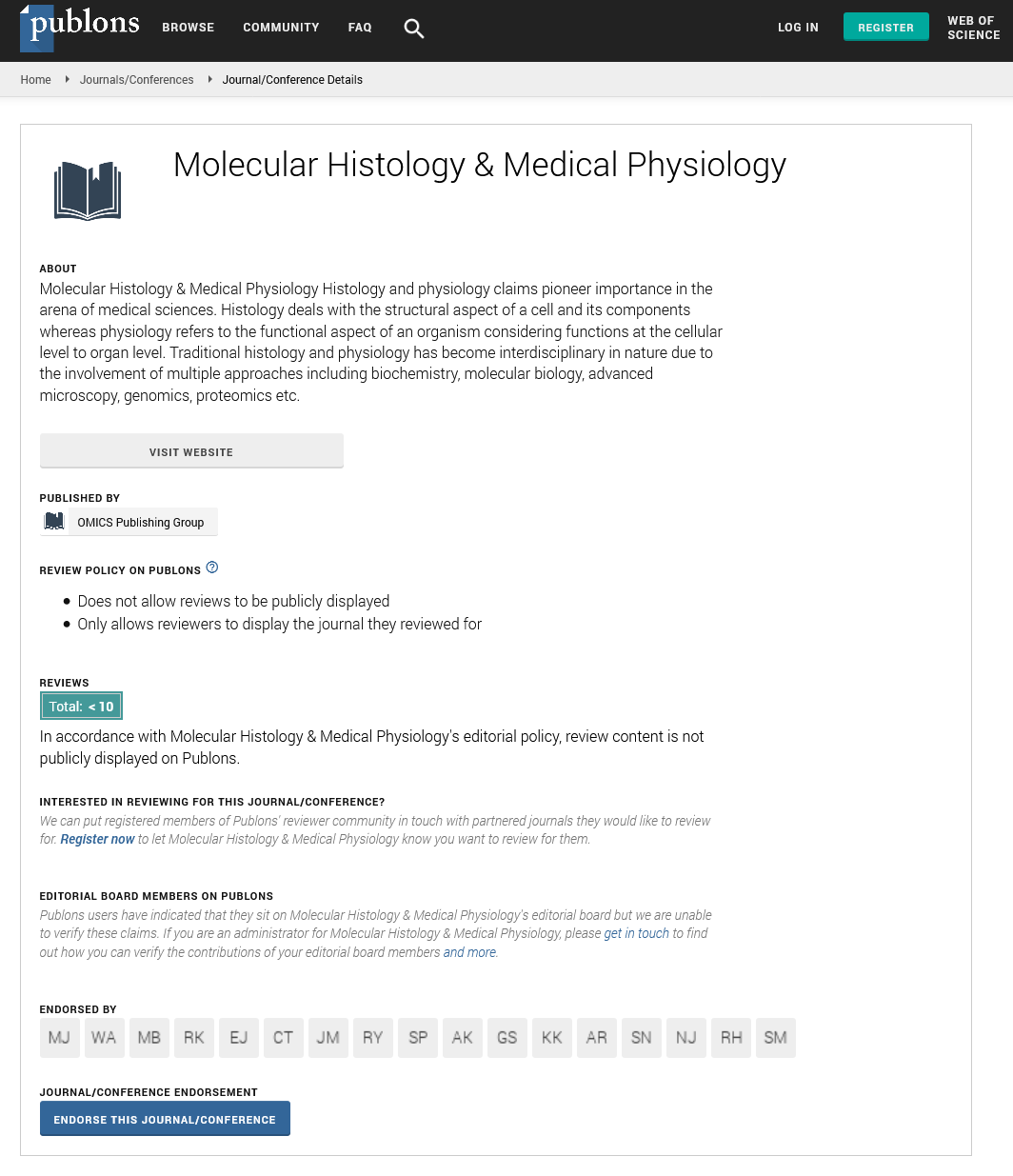Viewport: 1013px width, 1176px height.
Task: Click the review policy help icon
Action: point(212,568)
